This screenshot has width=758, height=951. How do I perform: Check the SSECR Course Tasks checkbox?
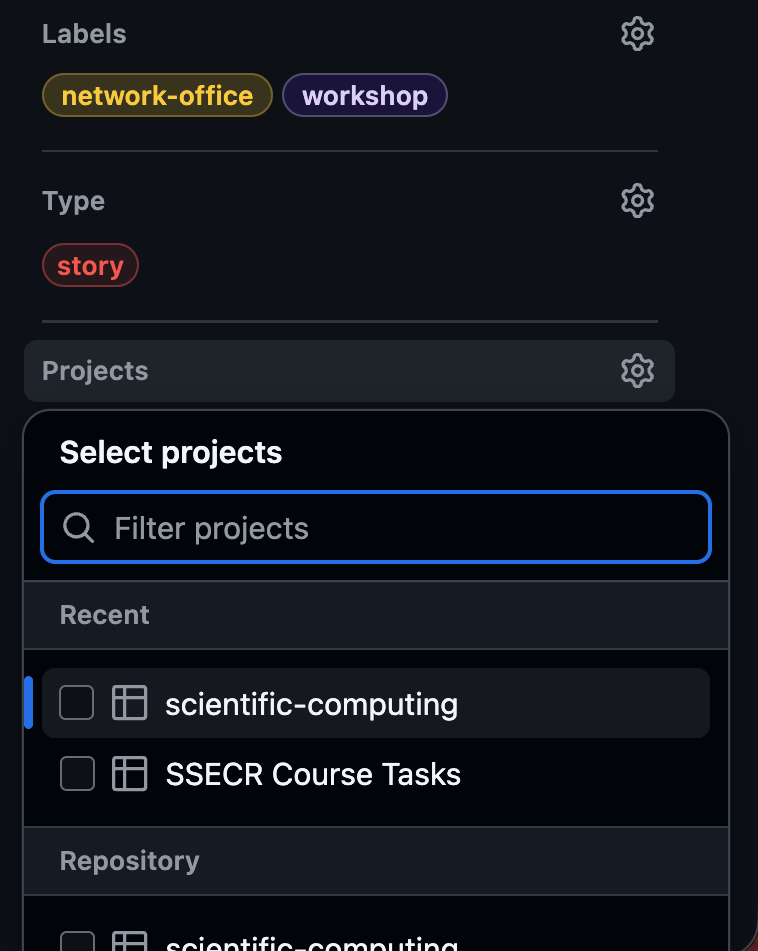tap(76, 774)
